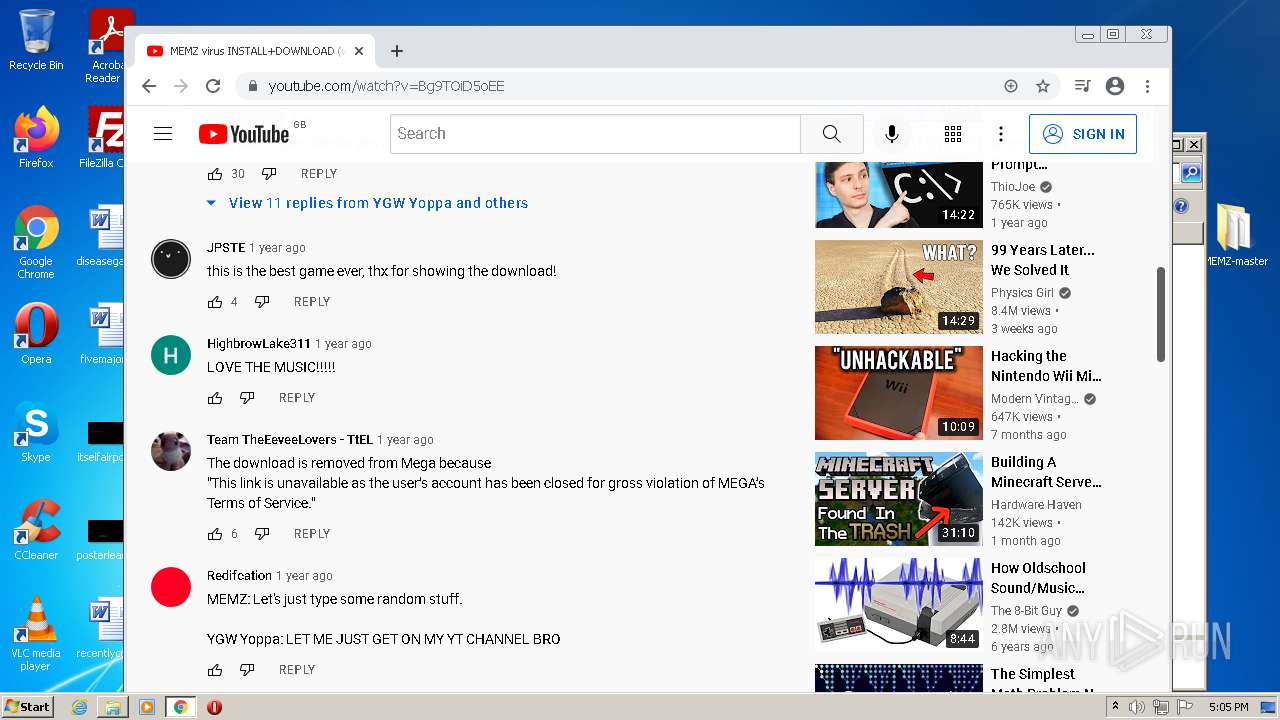Open Building A Minecraft Server video title
Viewport: 1280px width, 720px height.
[1046, 472]
